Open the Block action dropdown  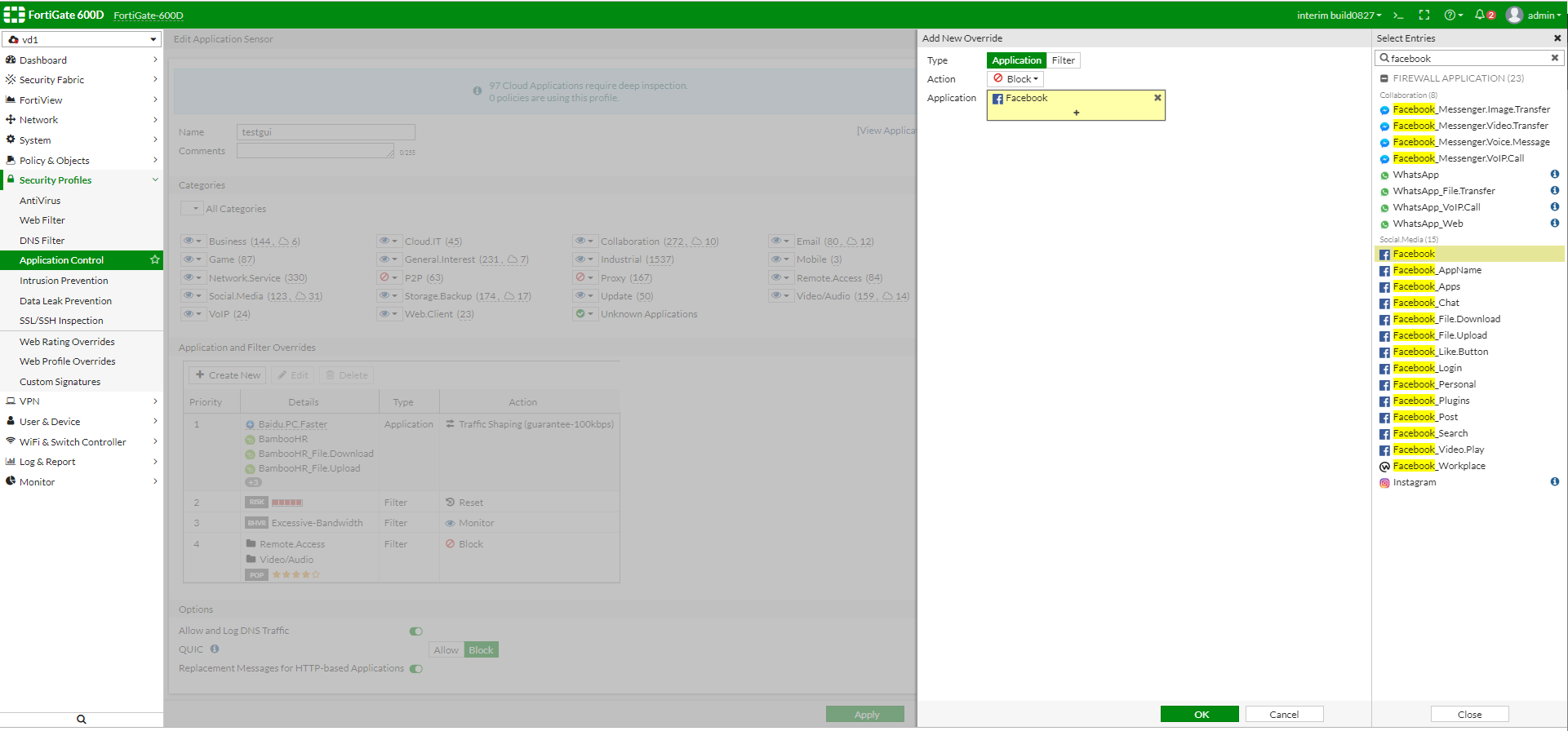point(1015,79)
